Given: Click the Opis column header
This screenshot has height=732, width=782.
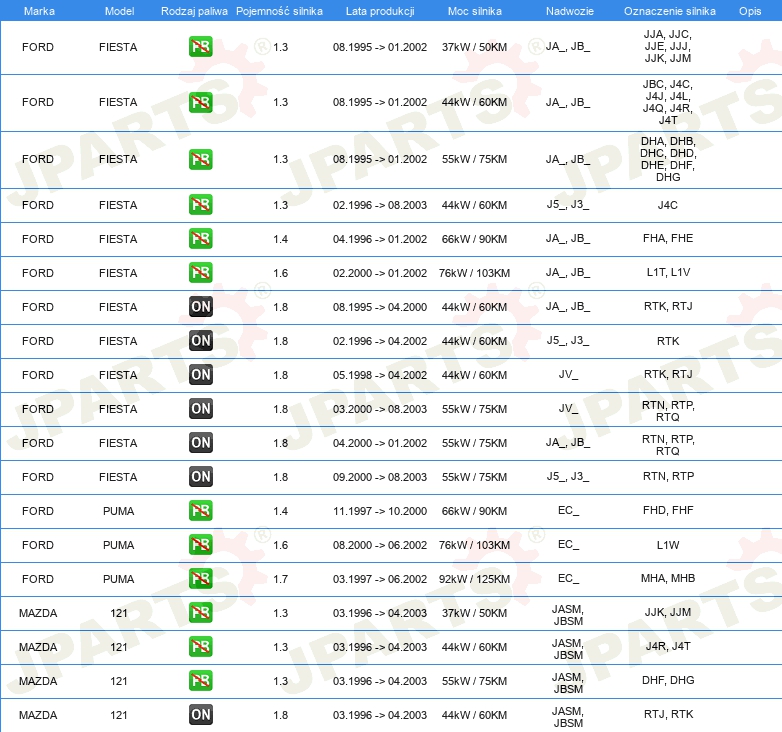Looking at the screenshot, I should point(750,11).
